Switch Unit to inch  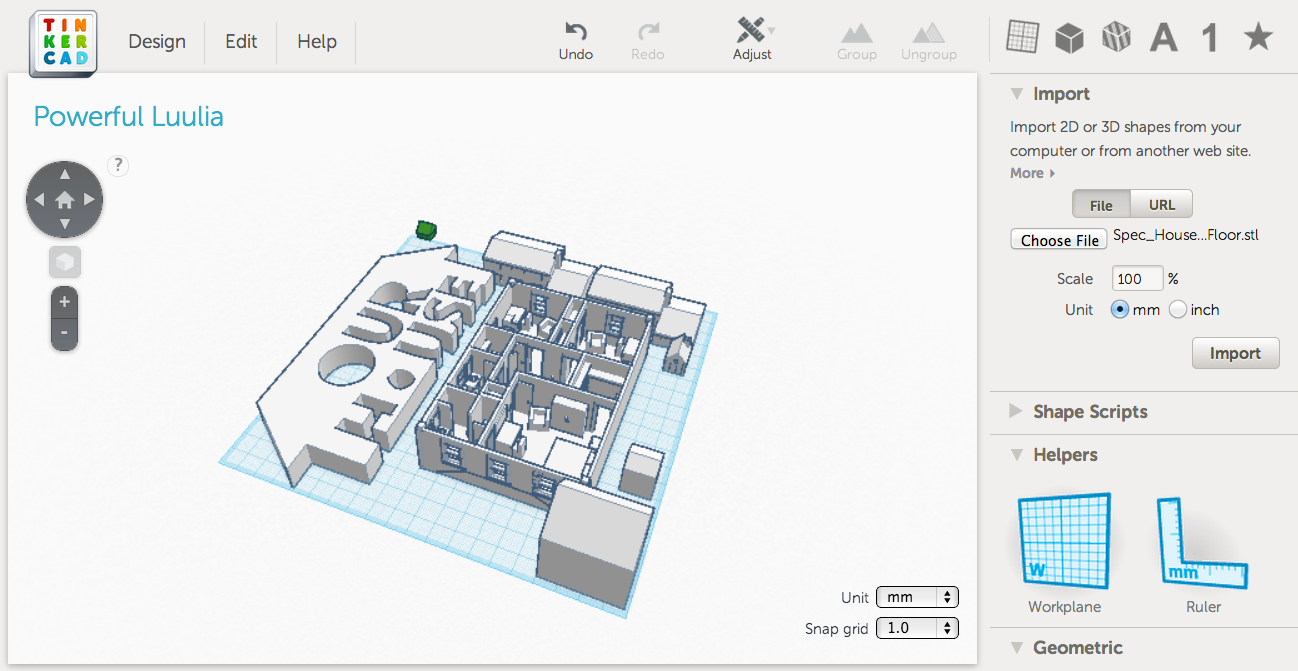(1178, 310)
